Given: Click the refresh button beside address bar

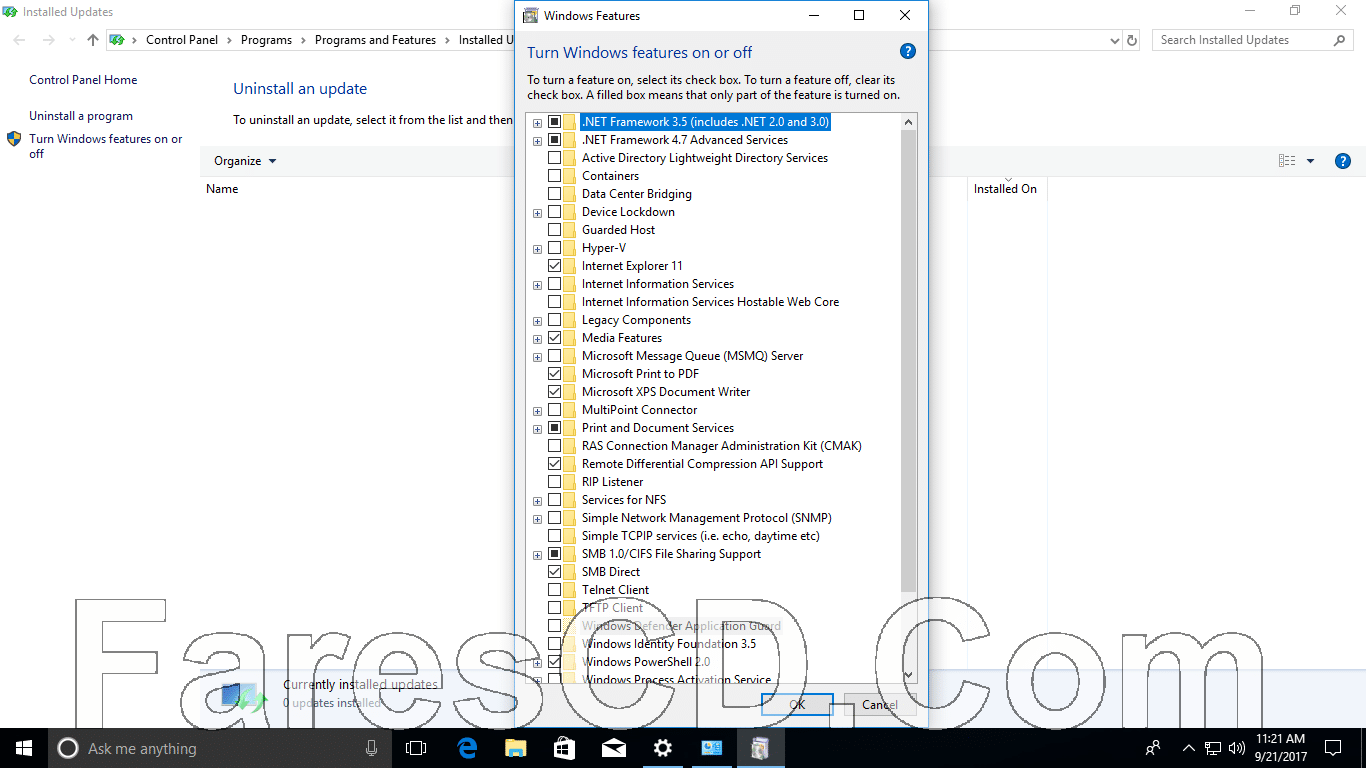Looking at the screenshot, I should [x=1132, y=41].
